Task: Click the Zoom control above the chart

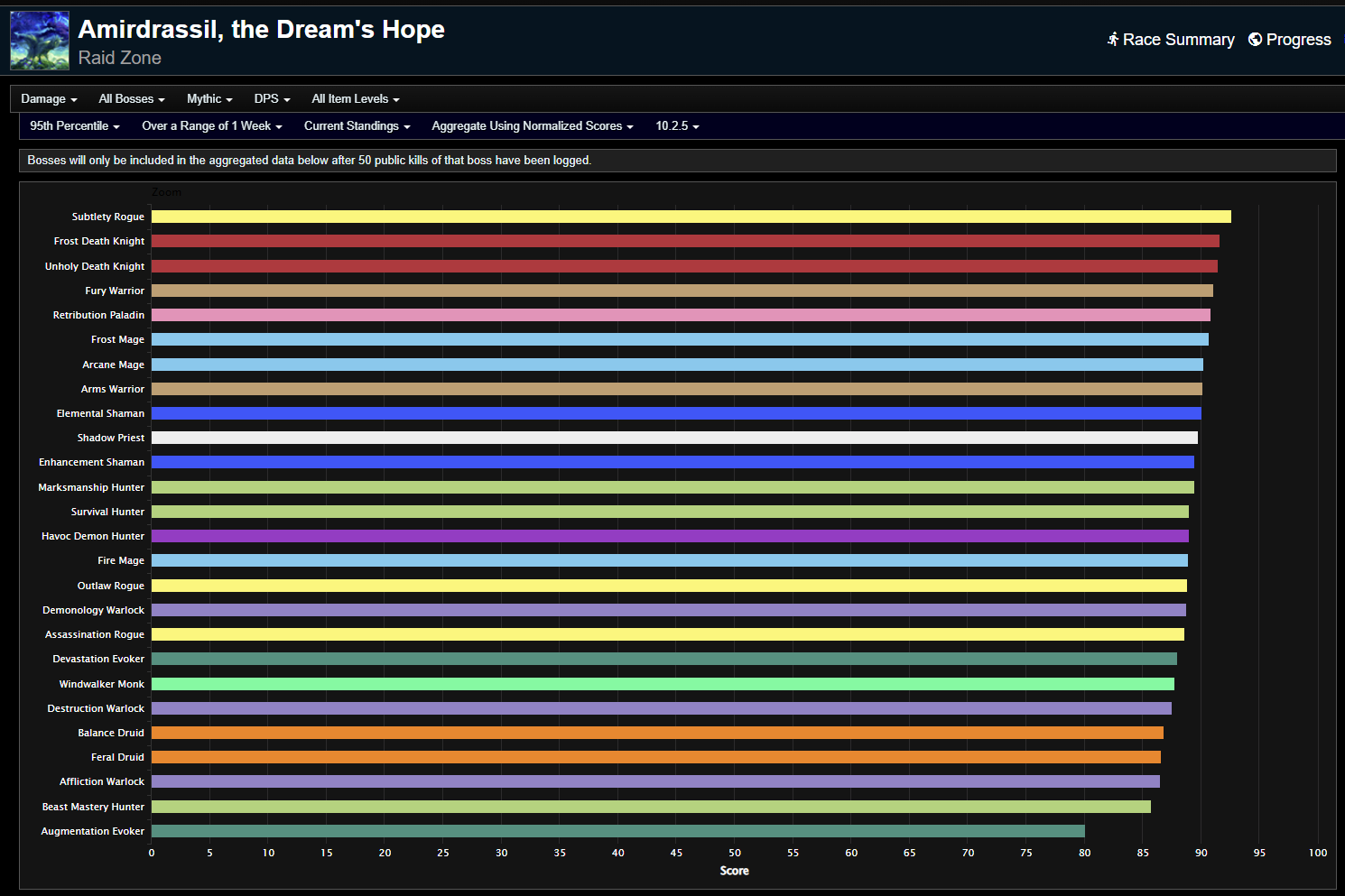Action: (x=167, y=192)
